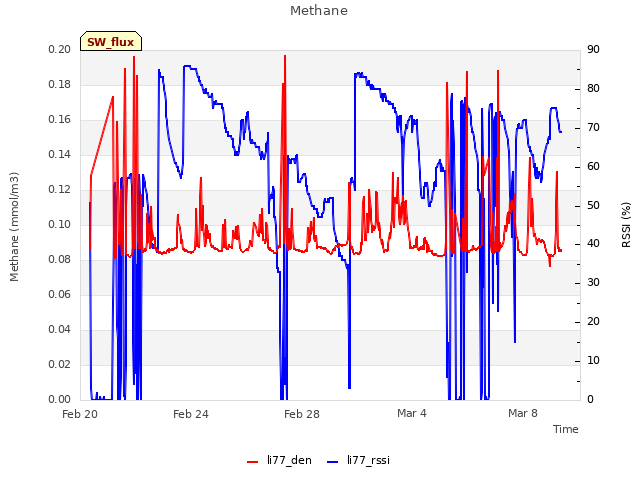The width and height of the screenshot is (640, 480).
Task: Click the 0.14 left axis value
Action: coord(60,155)
